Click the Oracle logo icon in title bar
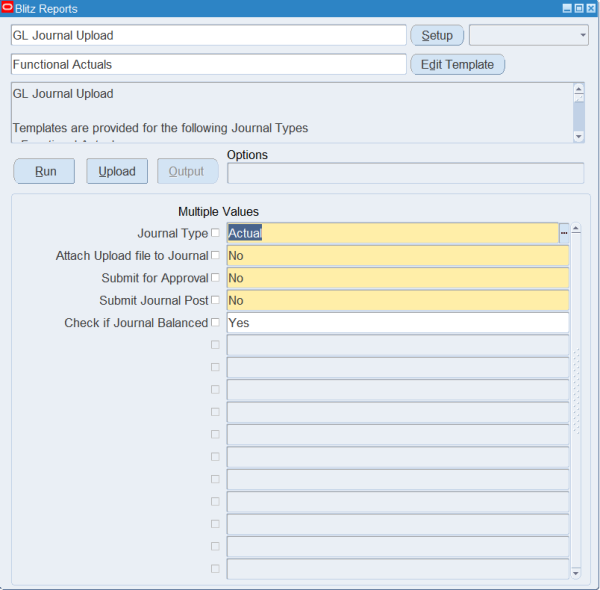Screen dimensions: 600x590 pos(7,8)
